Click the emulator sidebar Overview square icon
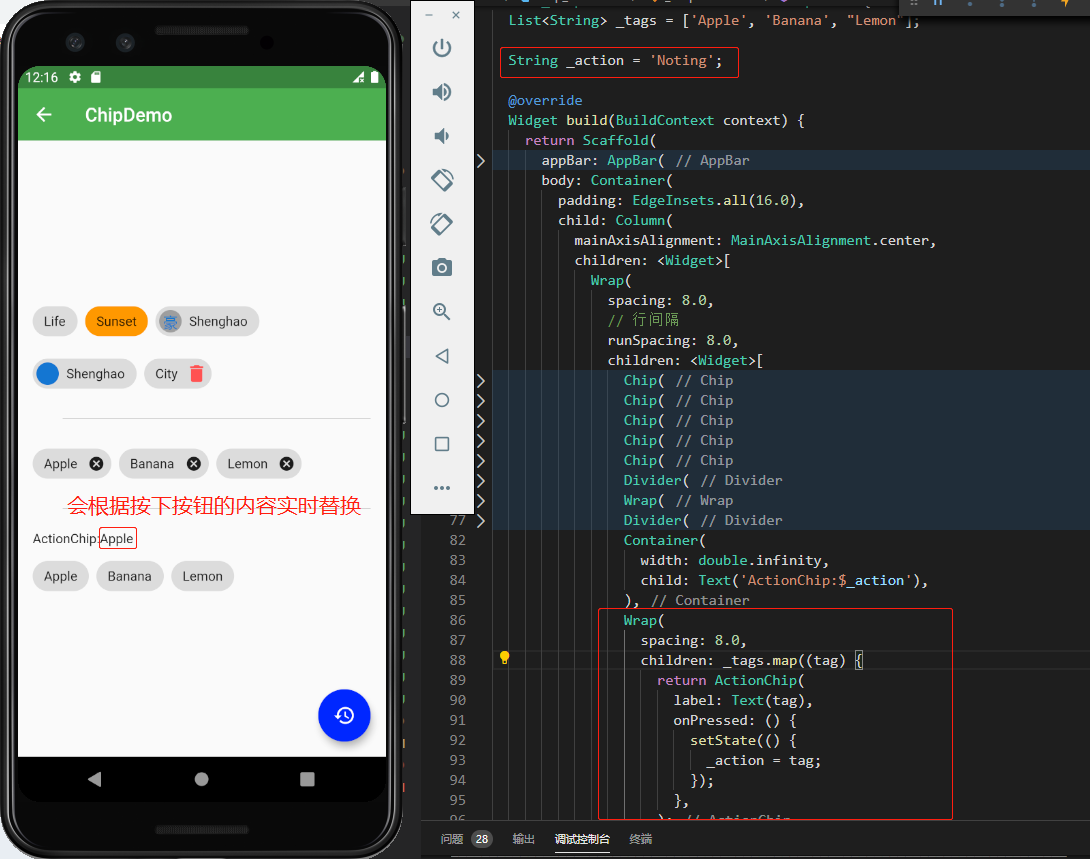This screenshot has width=1090, height=859. tap(442, 444)
